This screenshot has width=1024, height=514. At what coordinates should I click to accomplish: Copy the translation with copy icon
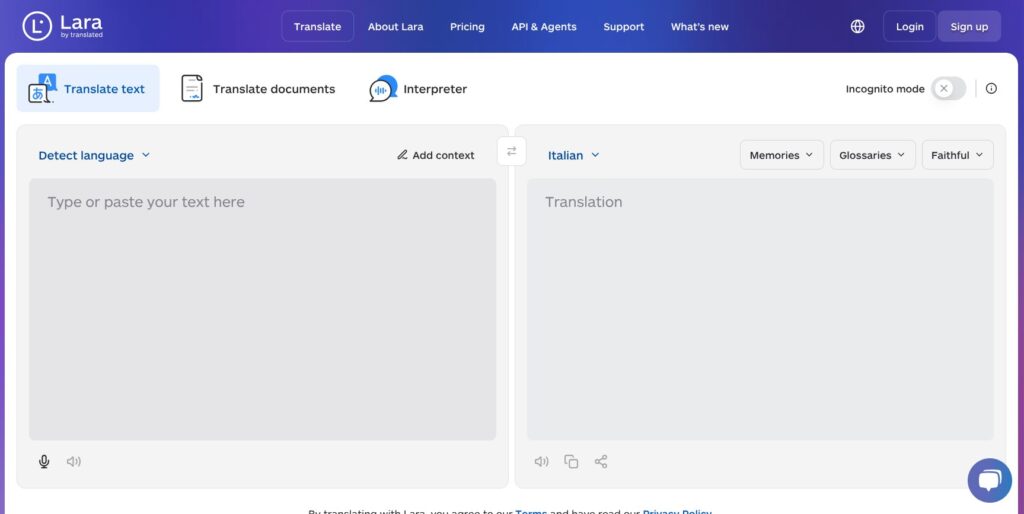point(571,462)
